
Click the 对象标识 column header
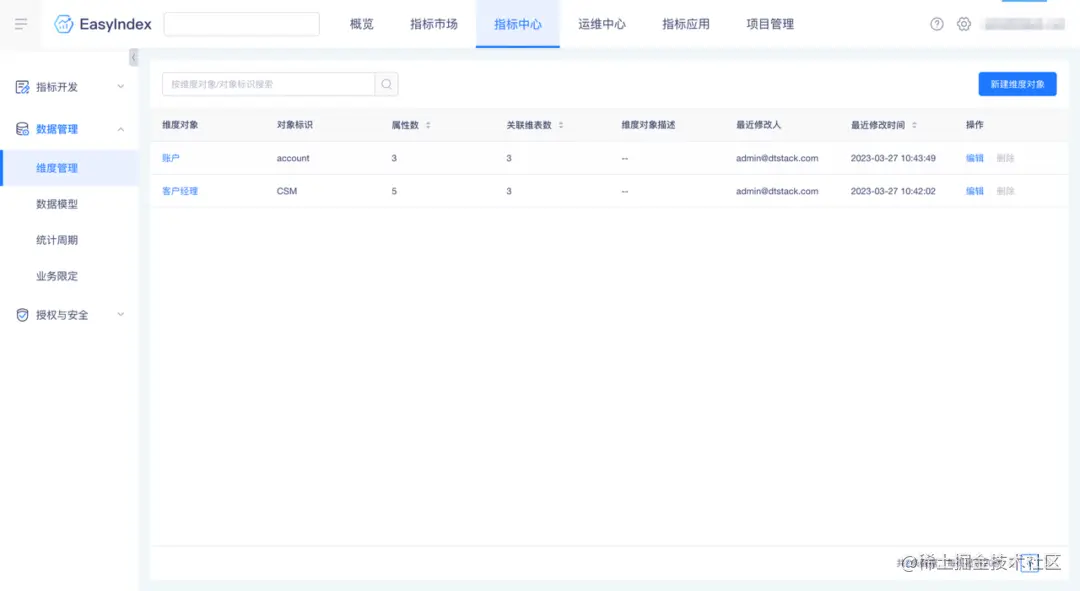295,125
